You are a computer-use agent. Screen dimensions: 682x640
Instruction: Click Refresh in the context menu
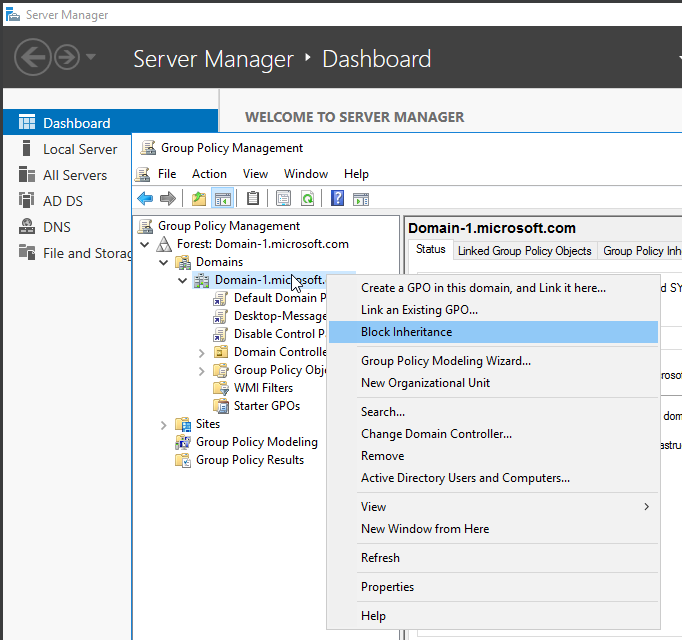coord(493,558)
